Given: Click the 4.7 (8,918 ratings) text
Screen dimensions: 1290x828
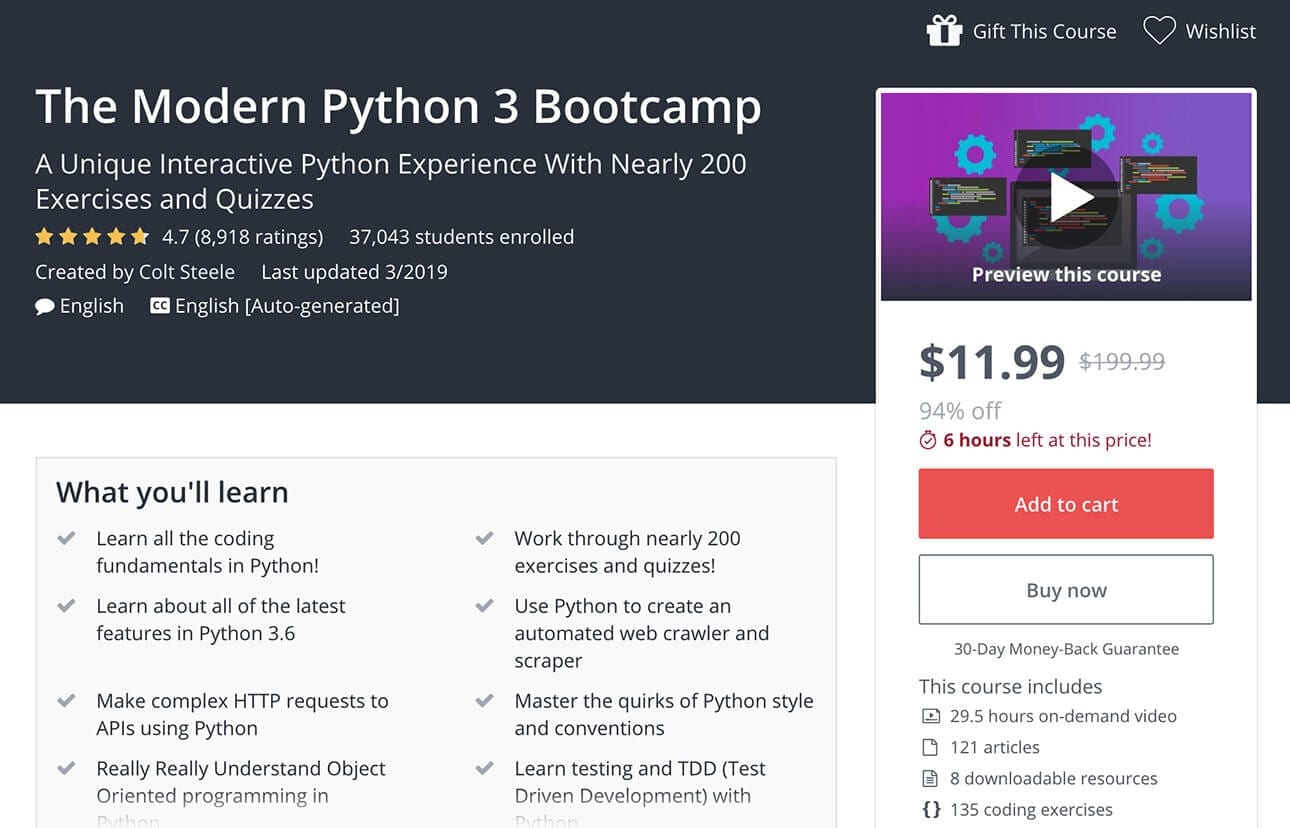Looking at the screenshot, I should tap(242, 237).
